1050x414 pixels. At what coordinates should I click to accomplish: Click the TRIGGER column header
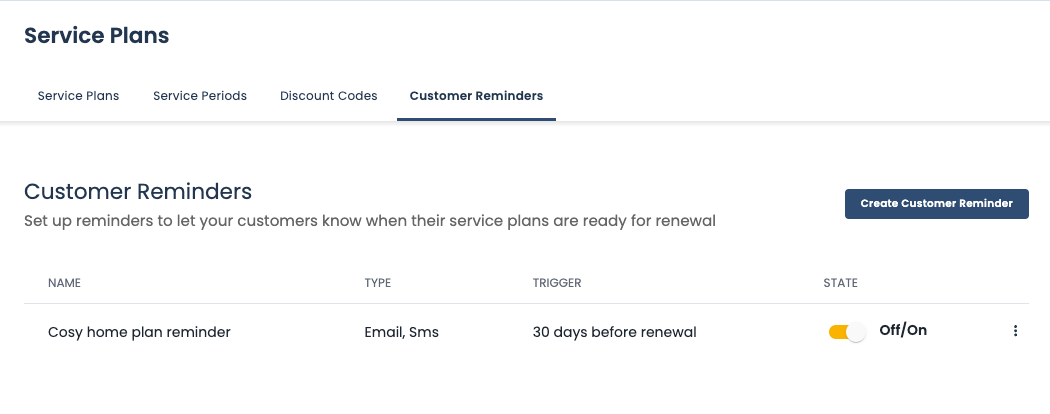[557, 283]
